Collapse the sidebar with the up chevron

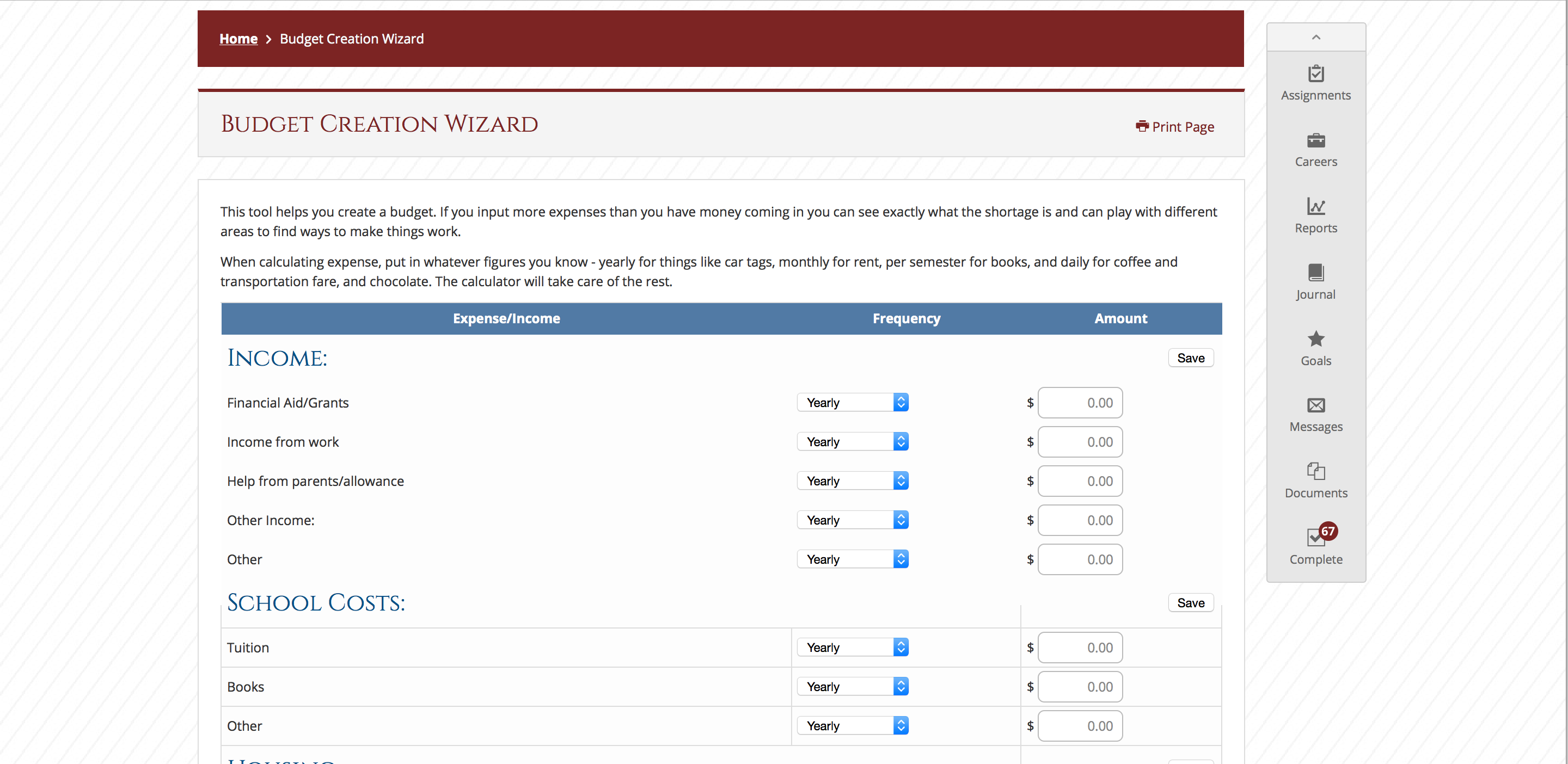pos(1315,37)
